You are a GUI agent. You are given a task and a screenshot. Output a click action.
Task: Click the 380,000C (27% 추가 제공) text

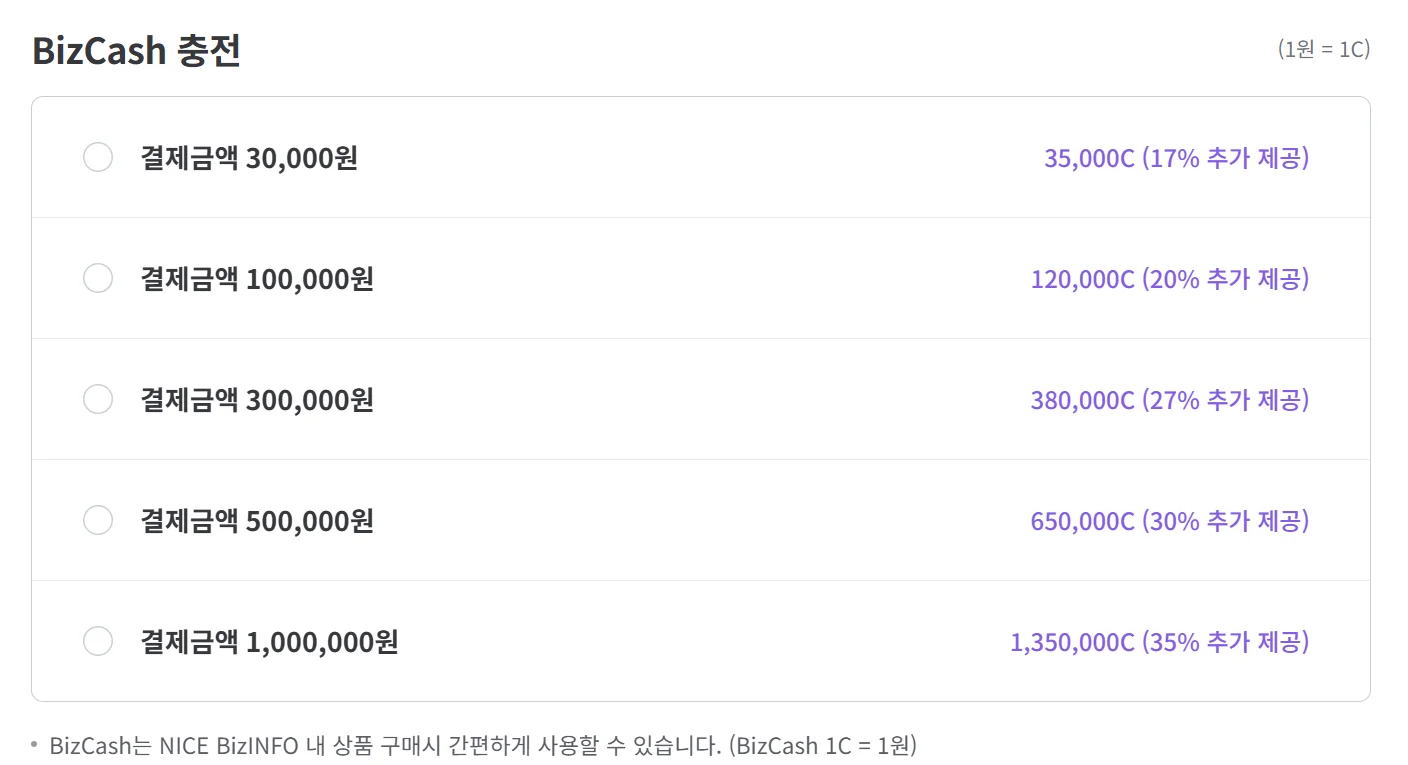(x=1169, y=400)
